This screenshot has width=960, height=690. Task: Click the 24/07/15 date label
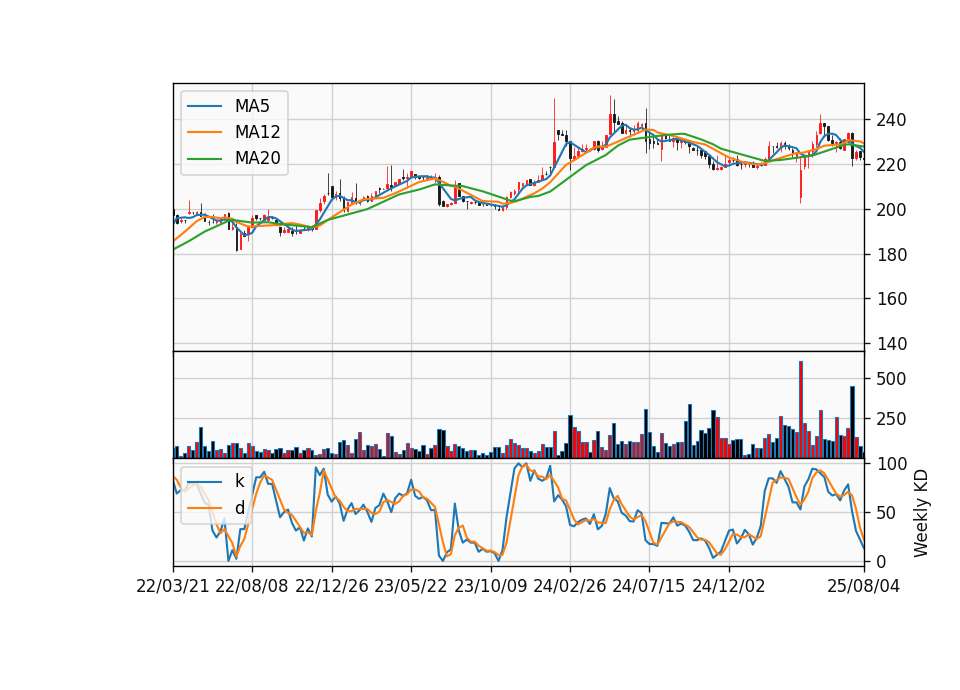coord(648,587)
